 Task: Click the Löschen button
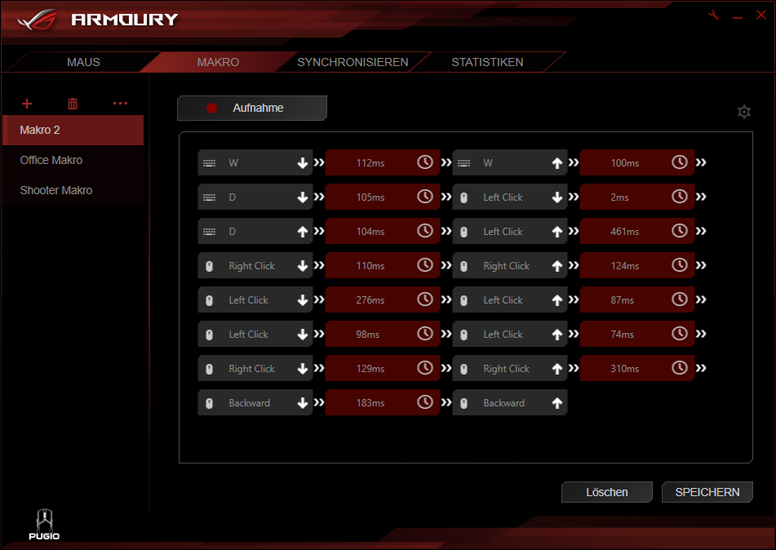pos(607,492)
